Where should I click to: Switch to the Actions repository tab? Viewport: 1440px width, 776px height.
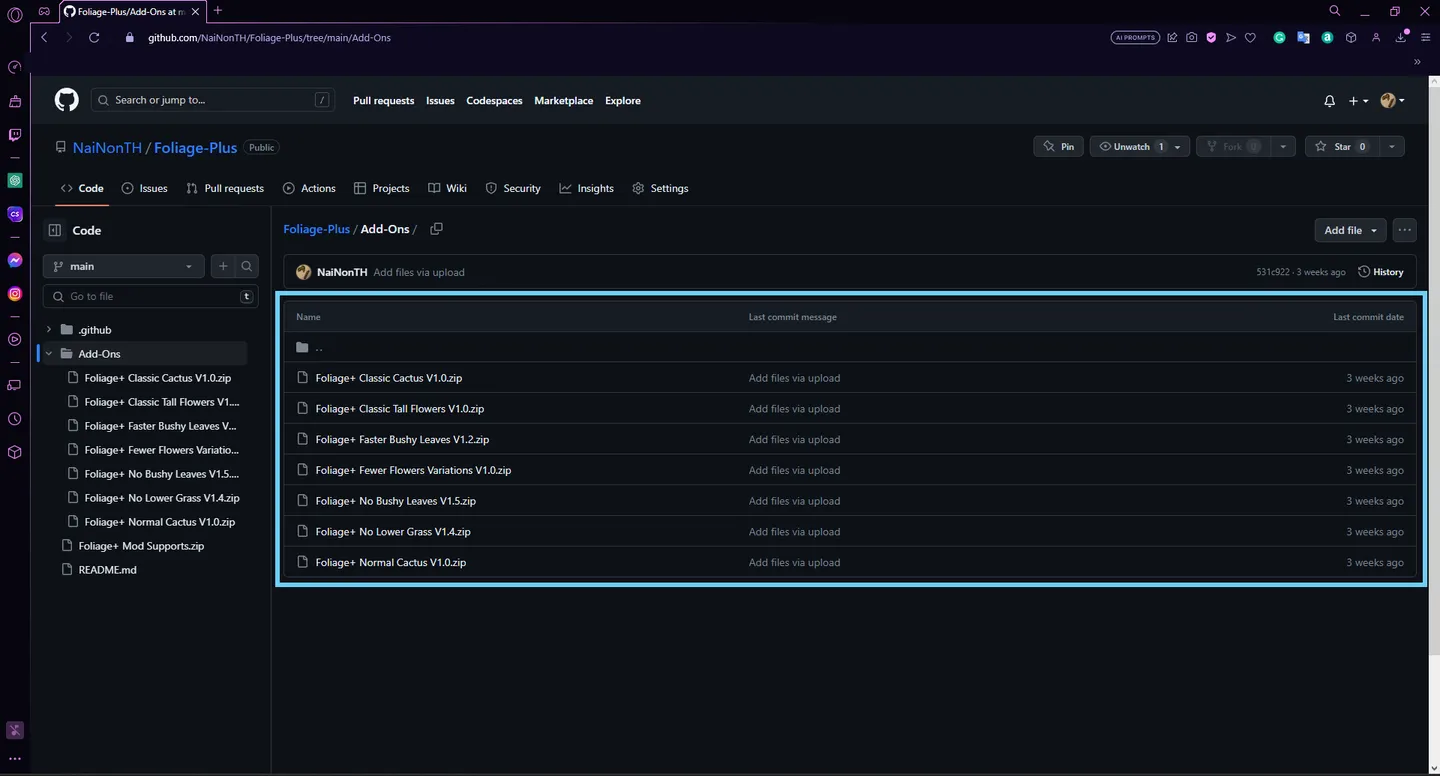[309, 188]
